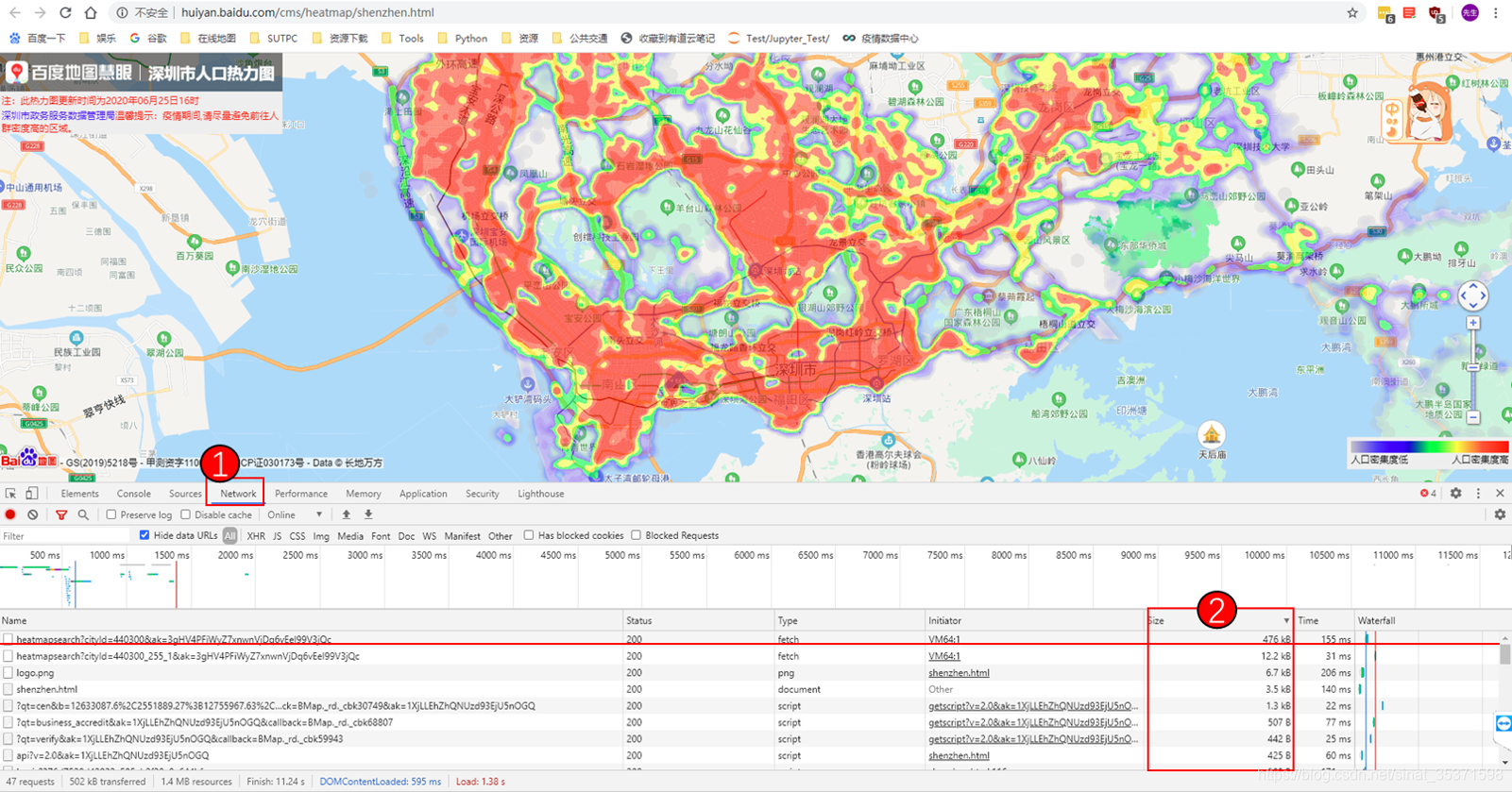Go to the browser home page
Screen dimensions: 1512x792
[x=90, y=12]
